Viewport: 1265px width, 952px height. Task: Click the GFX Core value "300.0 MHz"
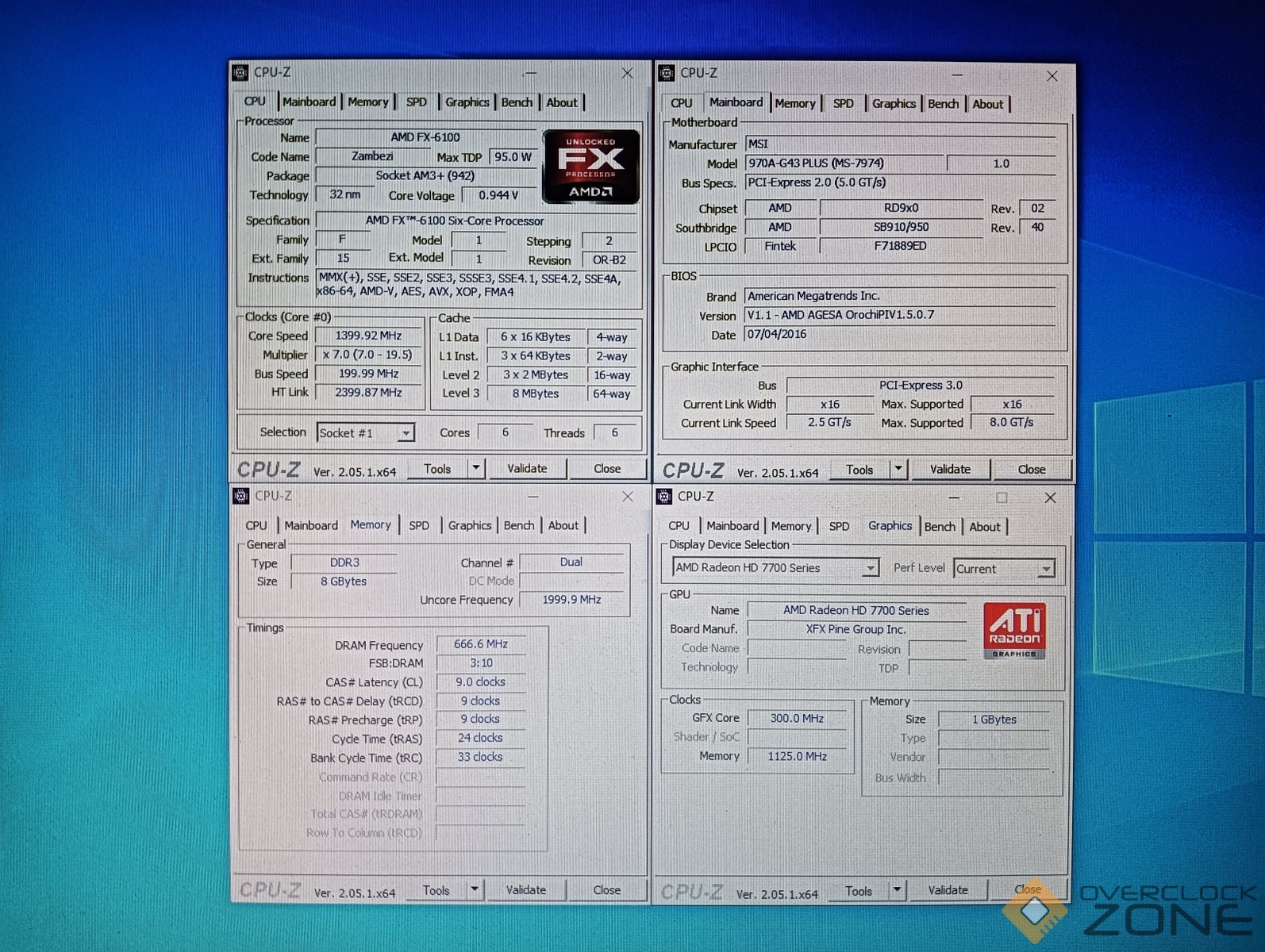(x=797, y=718)
